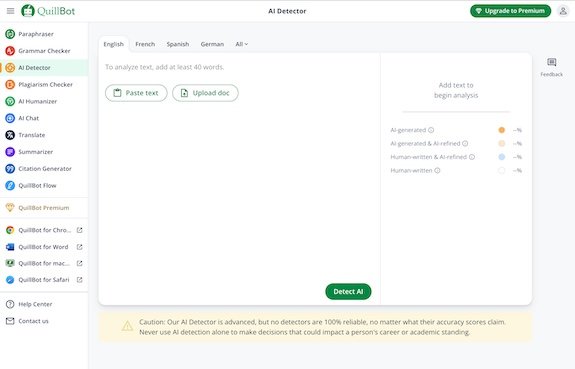Screen dimensions: 575x369
Task: Click external-link icon beside QuillBot for Word
Action: [x=80, y=247]
